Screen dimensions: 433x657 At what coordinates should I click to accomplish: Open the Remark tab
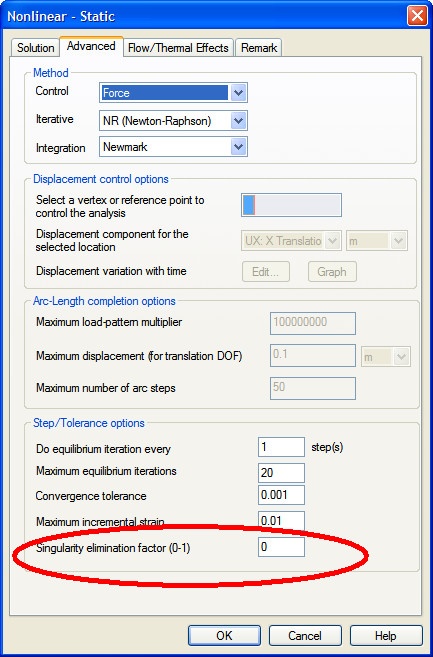tap(259, 48)
